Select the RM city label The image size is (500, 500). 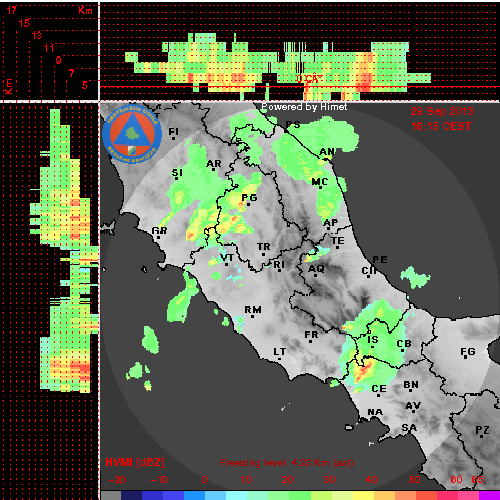(x=253, y=310)
